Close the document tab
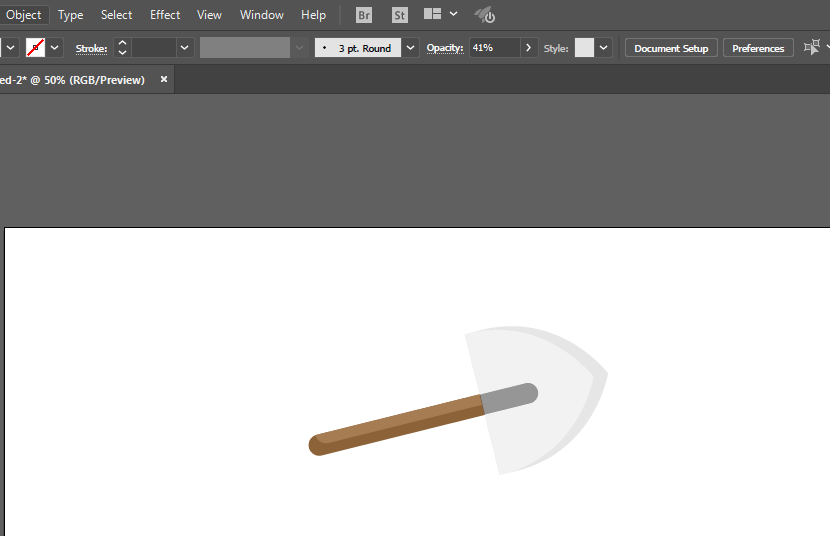Viewport: 830px width, 536px height. (164, 79)
